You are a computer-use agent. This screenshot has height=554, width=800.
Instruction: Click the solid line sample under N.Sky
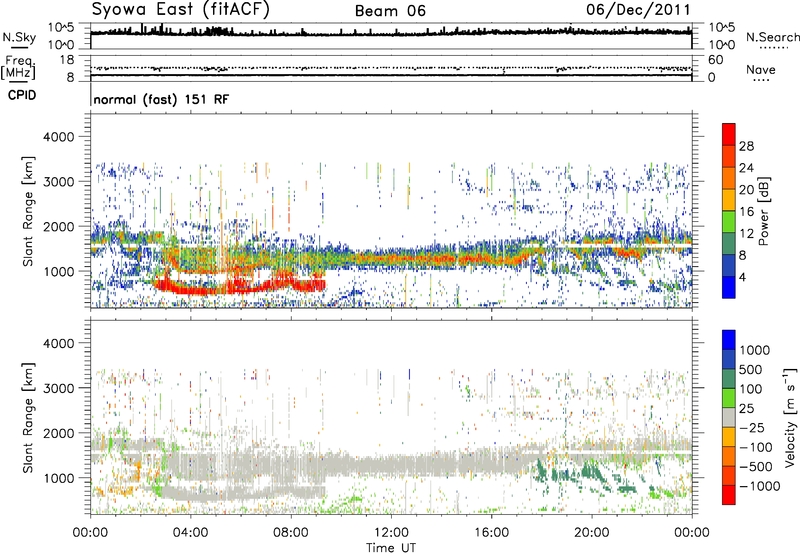[x=19, y=47]
